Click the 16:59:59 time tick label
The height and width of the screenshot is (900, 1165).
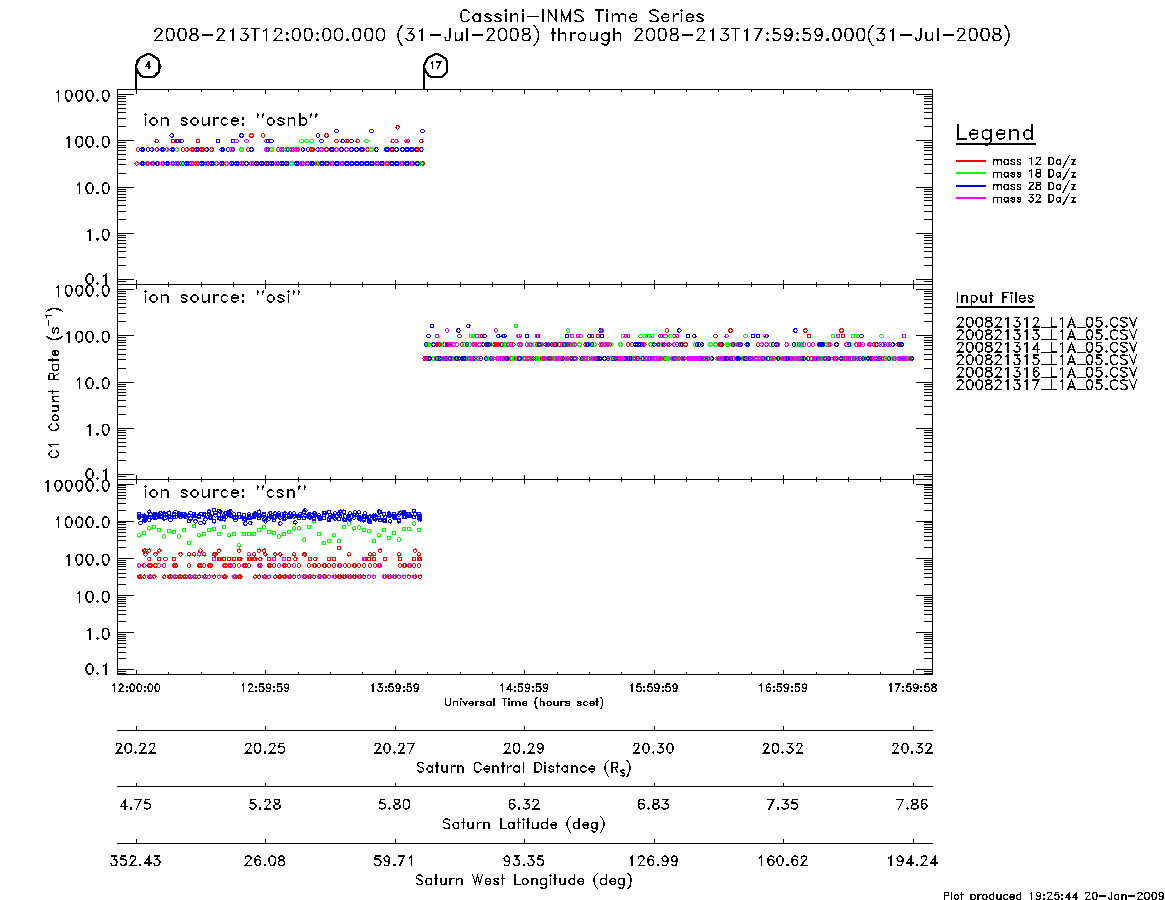click(782, 688)
